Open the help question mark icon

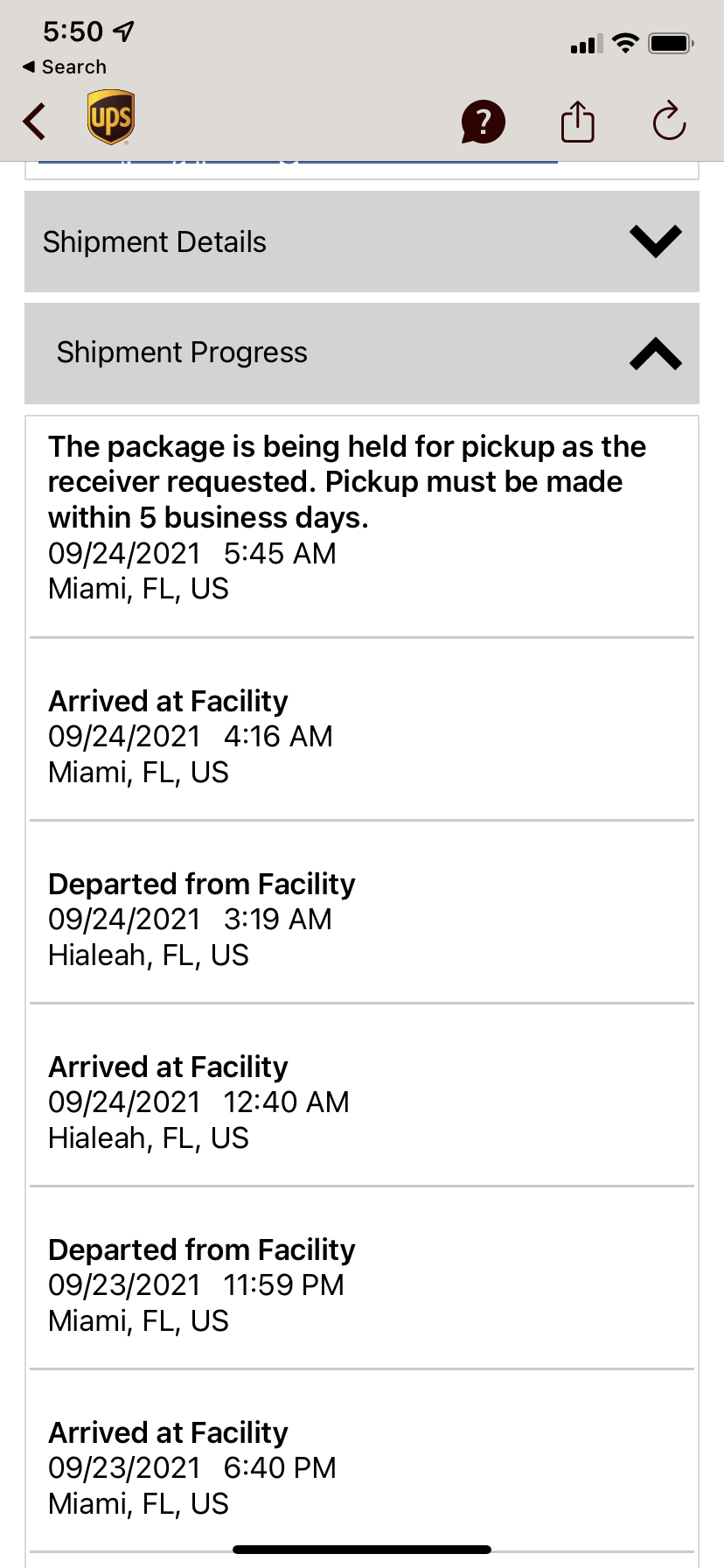pyautogui.click(x=484, y=122)
